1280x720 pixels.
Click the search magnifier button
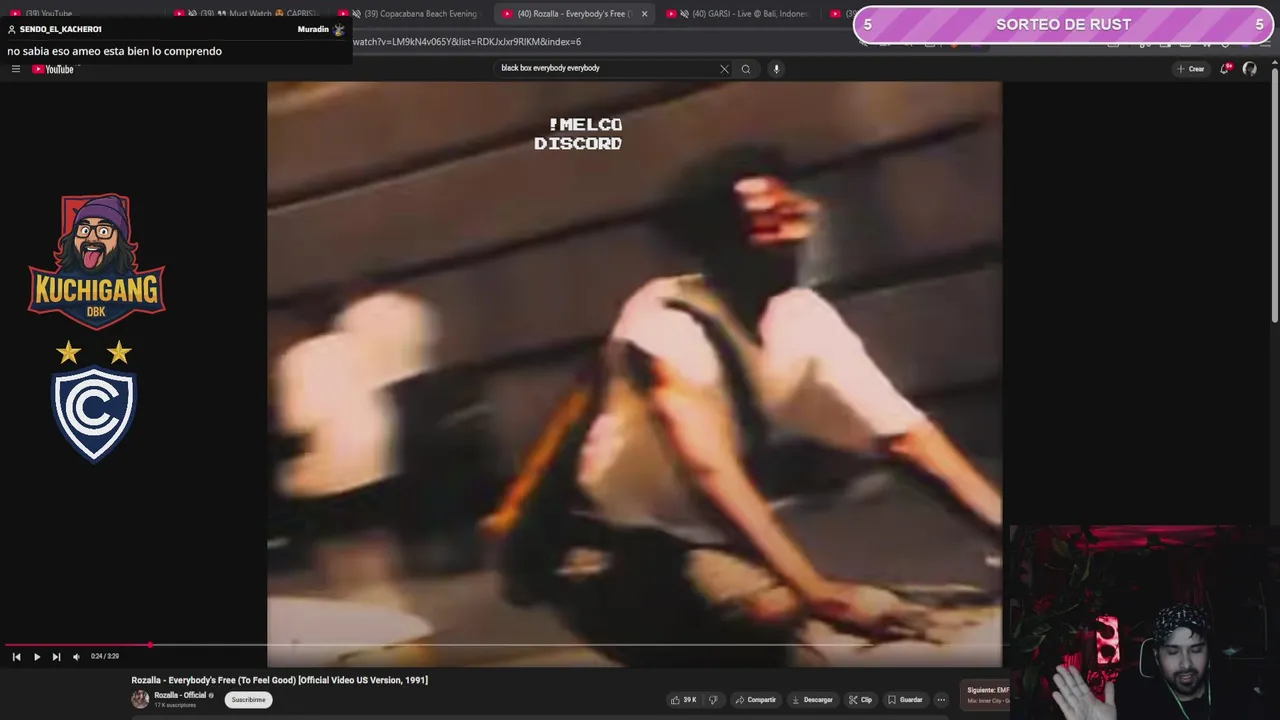pos(746,69)
